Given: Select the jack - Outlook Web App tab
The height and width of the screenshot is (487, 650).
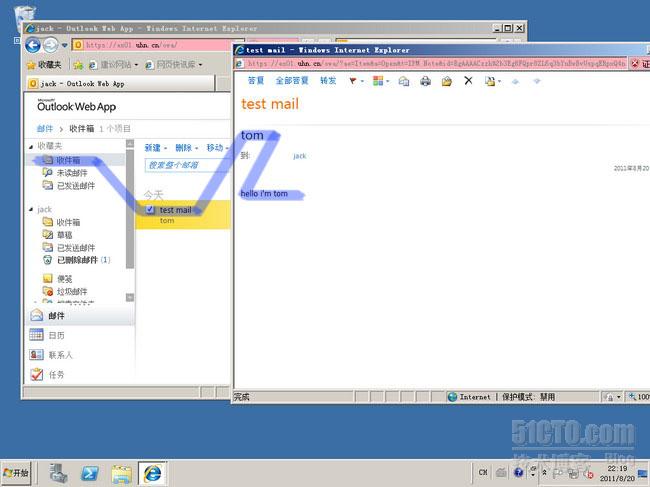Looking at the screenshot, I should [x=121, y=84].
